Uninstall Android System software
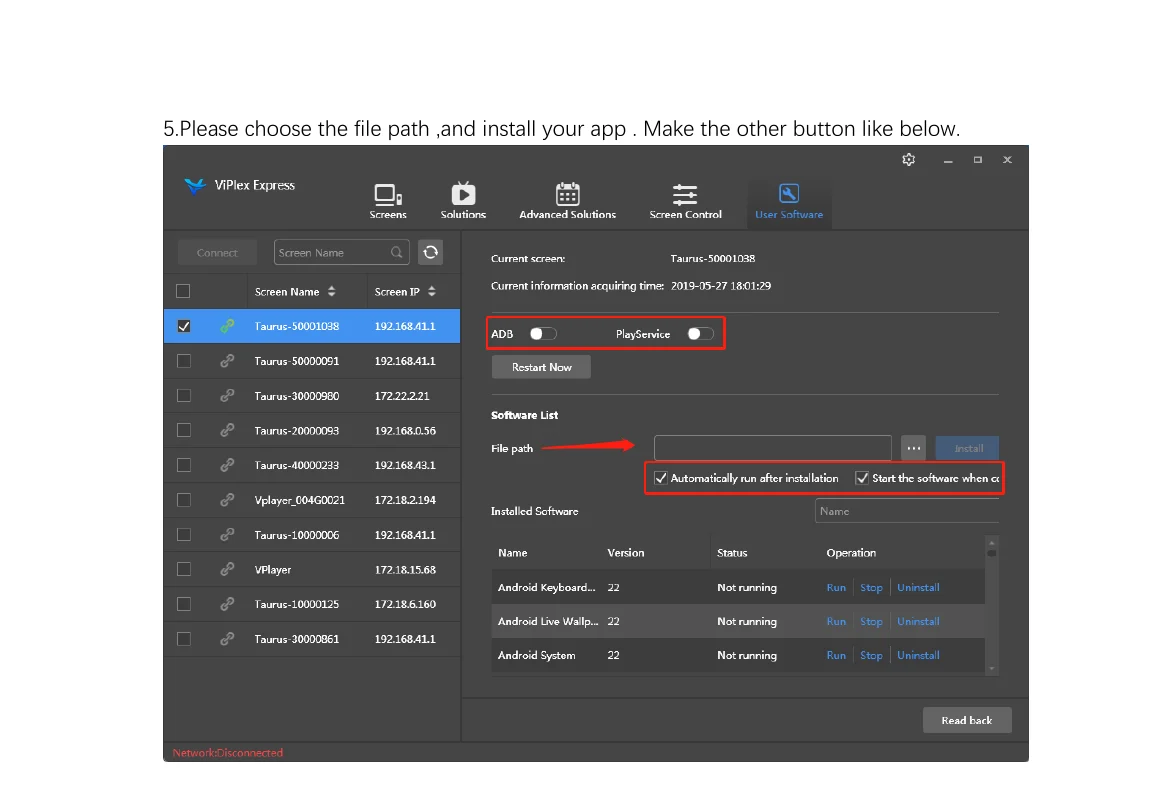This screenshot has width=1154, height=807. [x=918, y=655]
